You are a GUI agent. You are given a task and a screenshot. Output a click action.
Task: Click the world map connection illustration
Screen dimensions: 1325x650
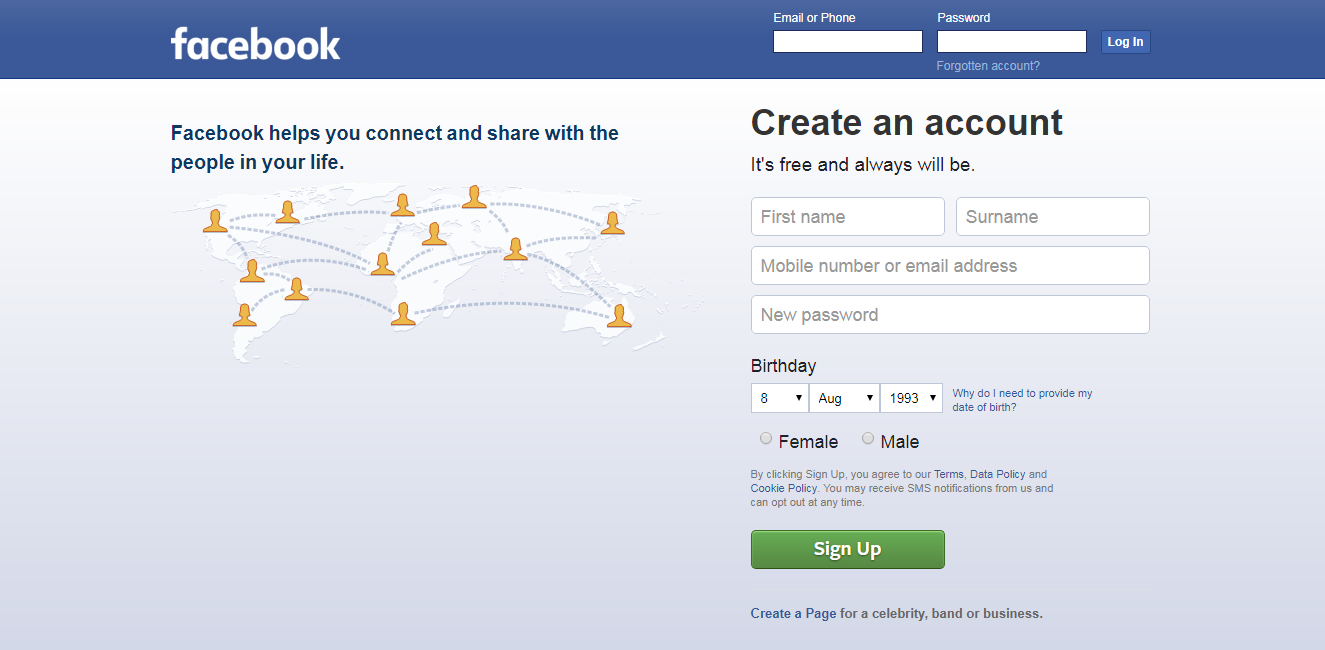[418, 271]
